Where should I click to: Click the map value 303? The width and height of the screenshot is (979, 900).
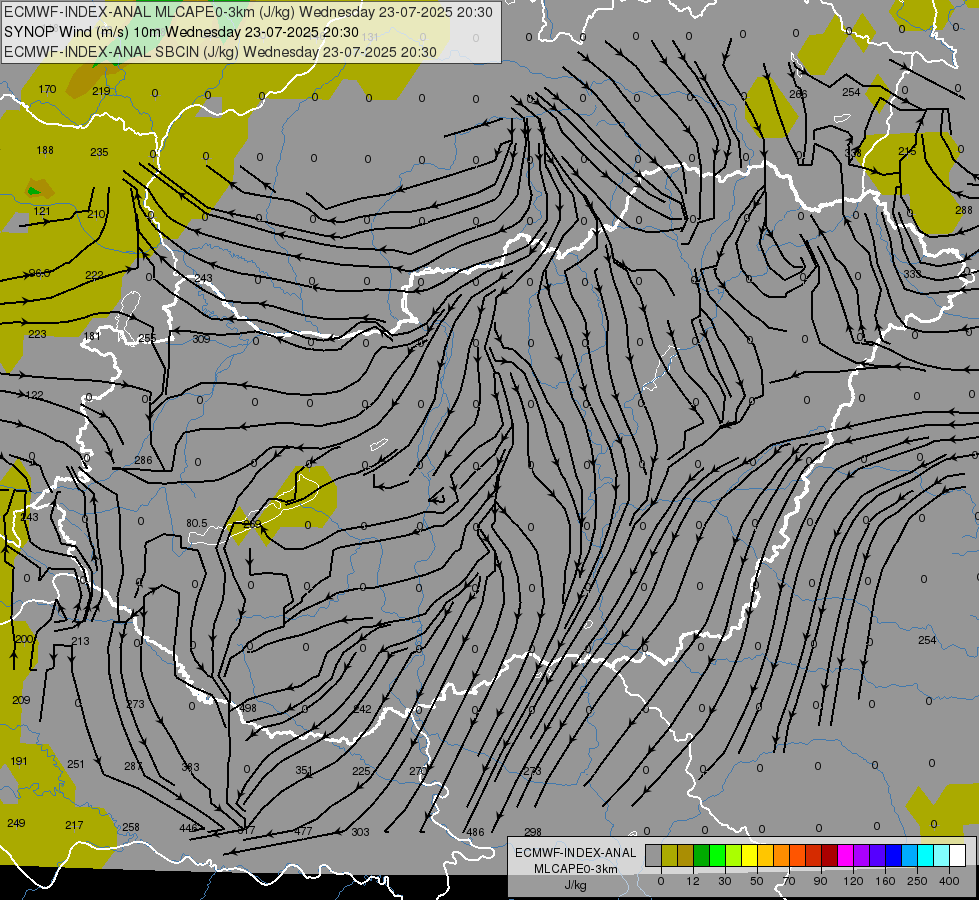360,832
